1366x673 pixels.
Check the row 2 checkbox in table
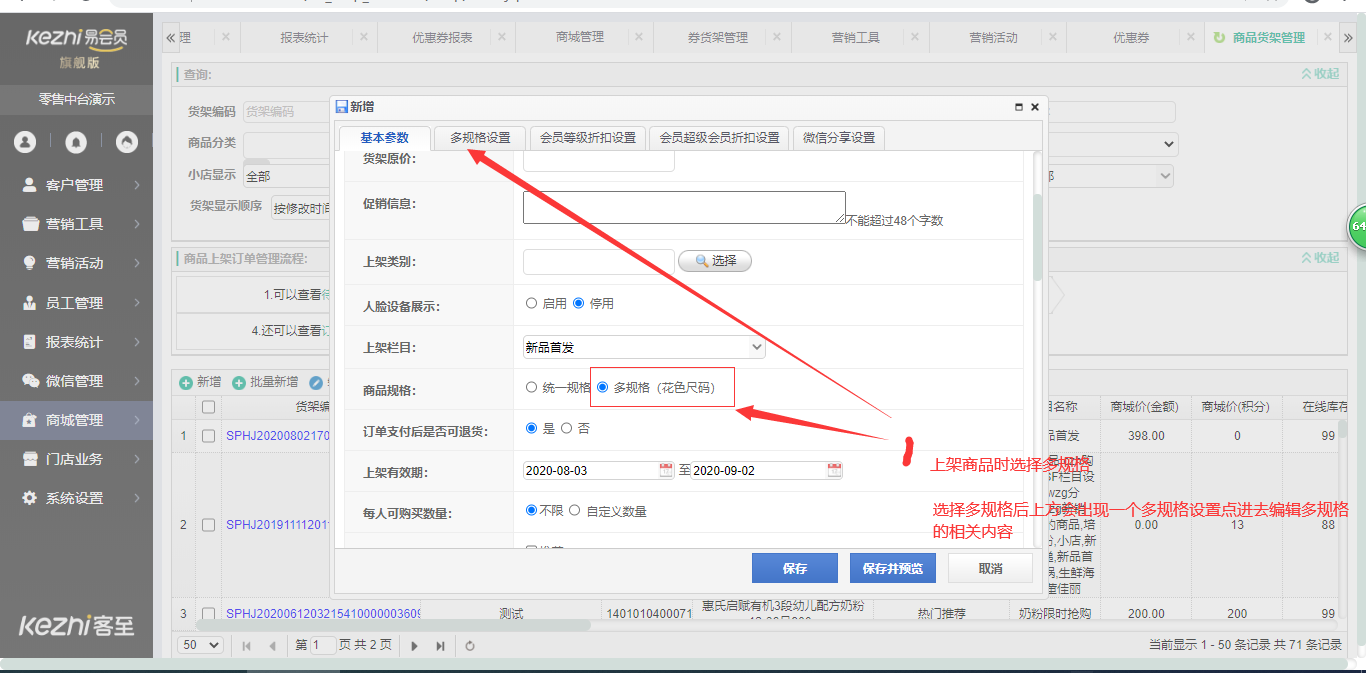pos(208,524)
